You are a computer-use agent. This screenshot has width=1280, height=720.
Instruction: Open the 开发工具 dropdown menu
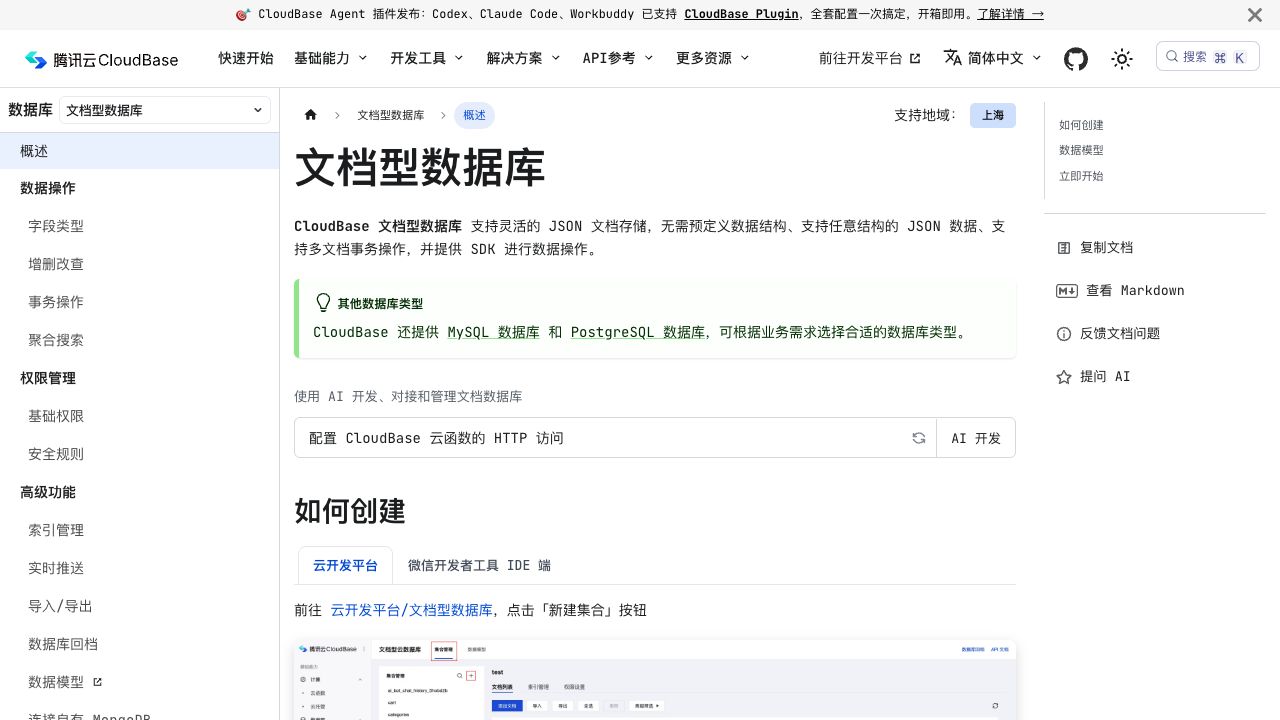427,58
